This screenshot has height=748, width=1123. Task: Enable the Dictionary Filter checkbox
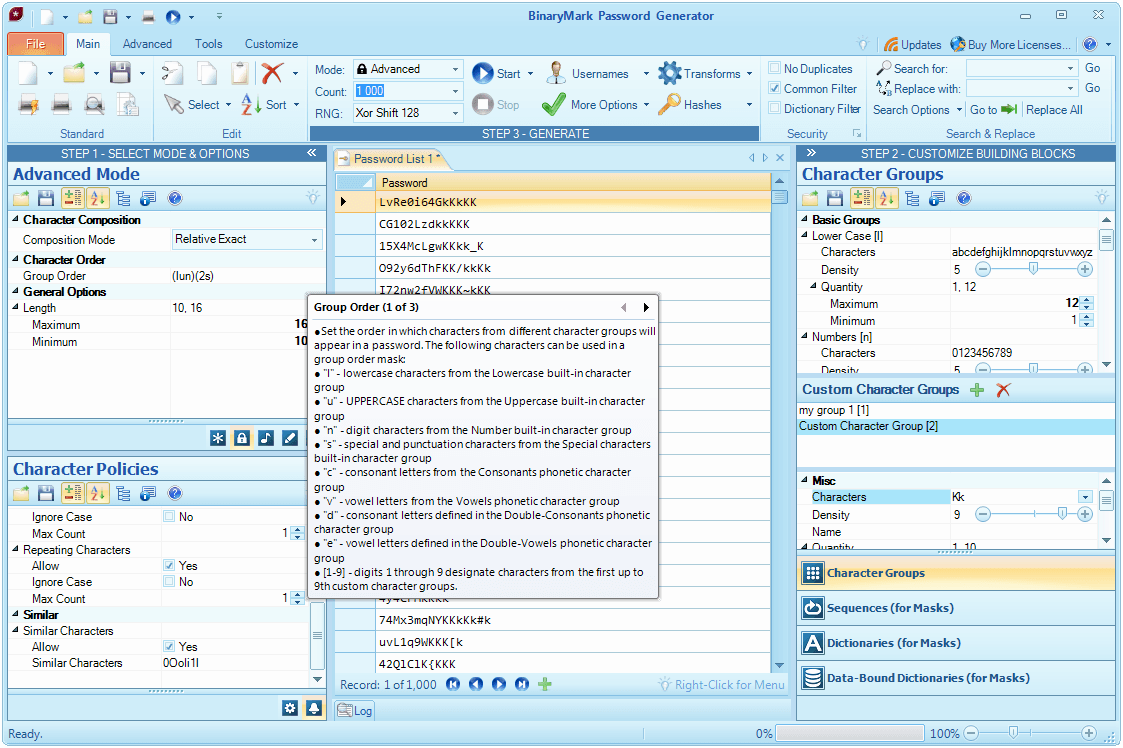[774, 108]
